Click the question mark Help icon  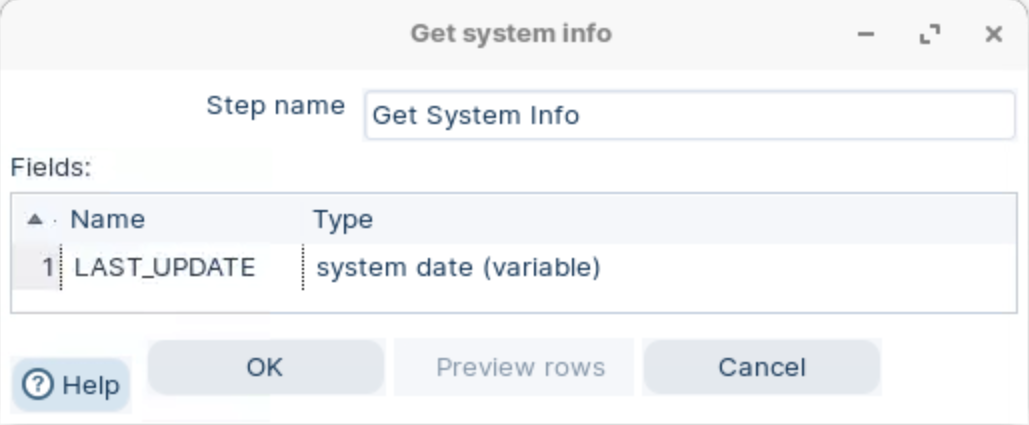pyautogui.click(x=36, y=385)
